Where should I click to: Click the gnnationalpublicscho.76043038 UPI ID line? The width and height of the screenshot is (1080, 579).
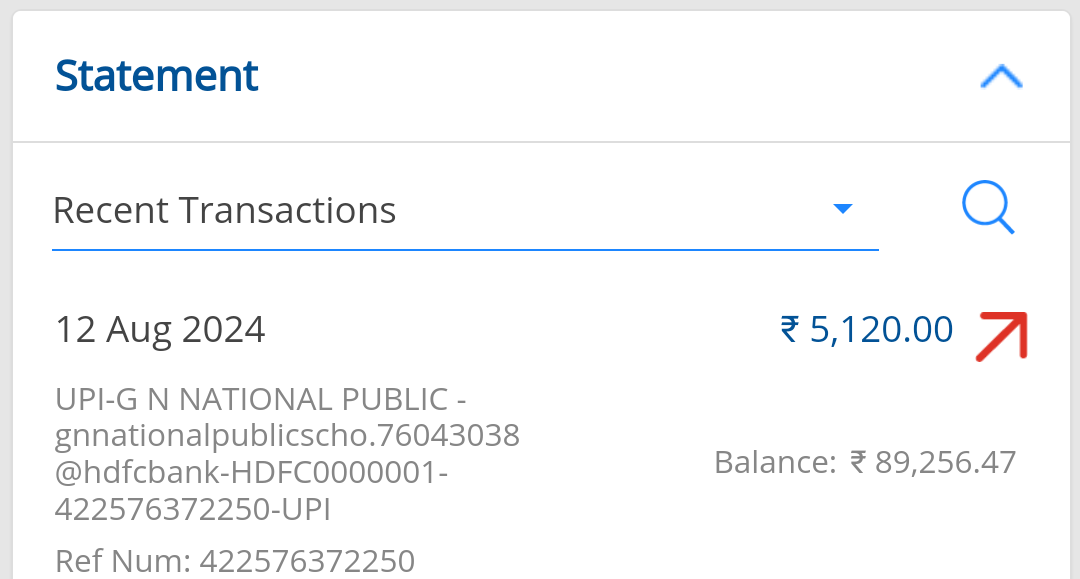tap(287, 436)
